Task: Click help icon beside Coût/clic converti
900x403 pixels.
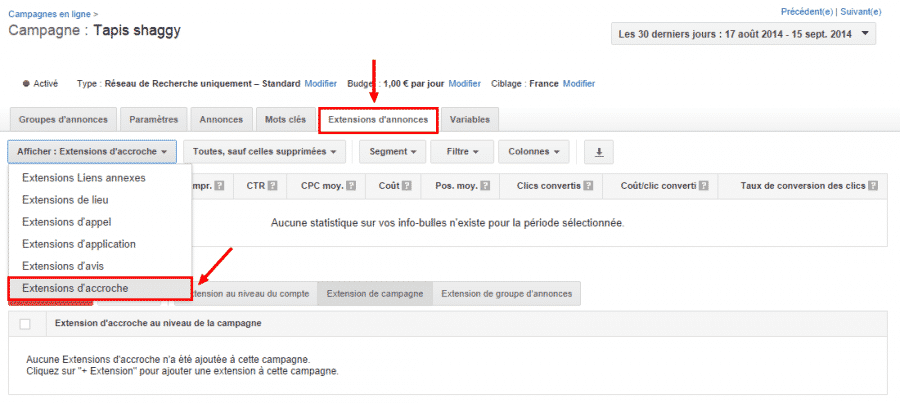Action: pyautogui.click(x=704, y=186)
